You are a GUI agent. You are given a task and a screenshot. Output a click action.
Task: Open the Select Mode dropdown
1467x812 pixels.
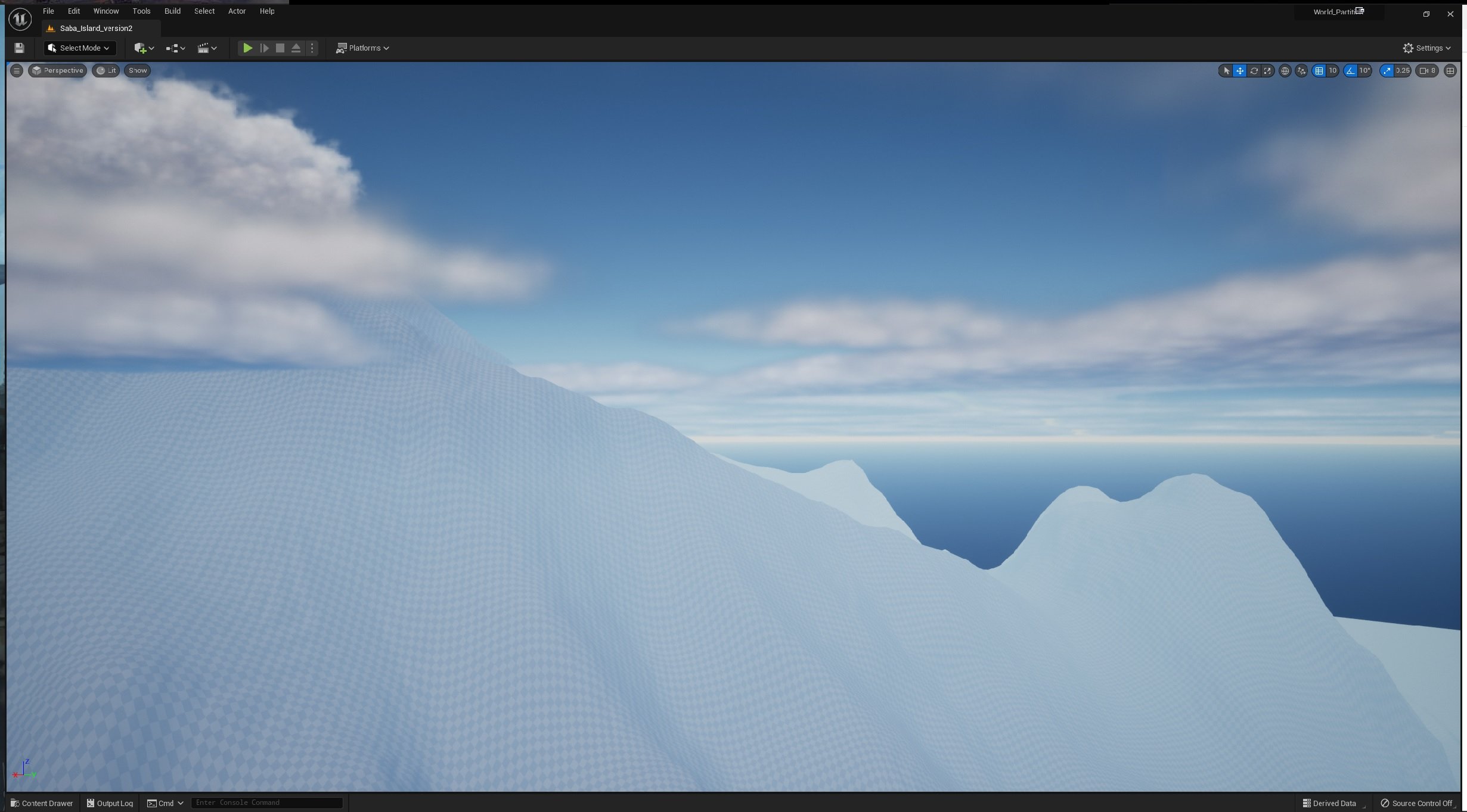pos(79,48)
